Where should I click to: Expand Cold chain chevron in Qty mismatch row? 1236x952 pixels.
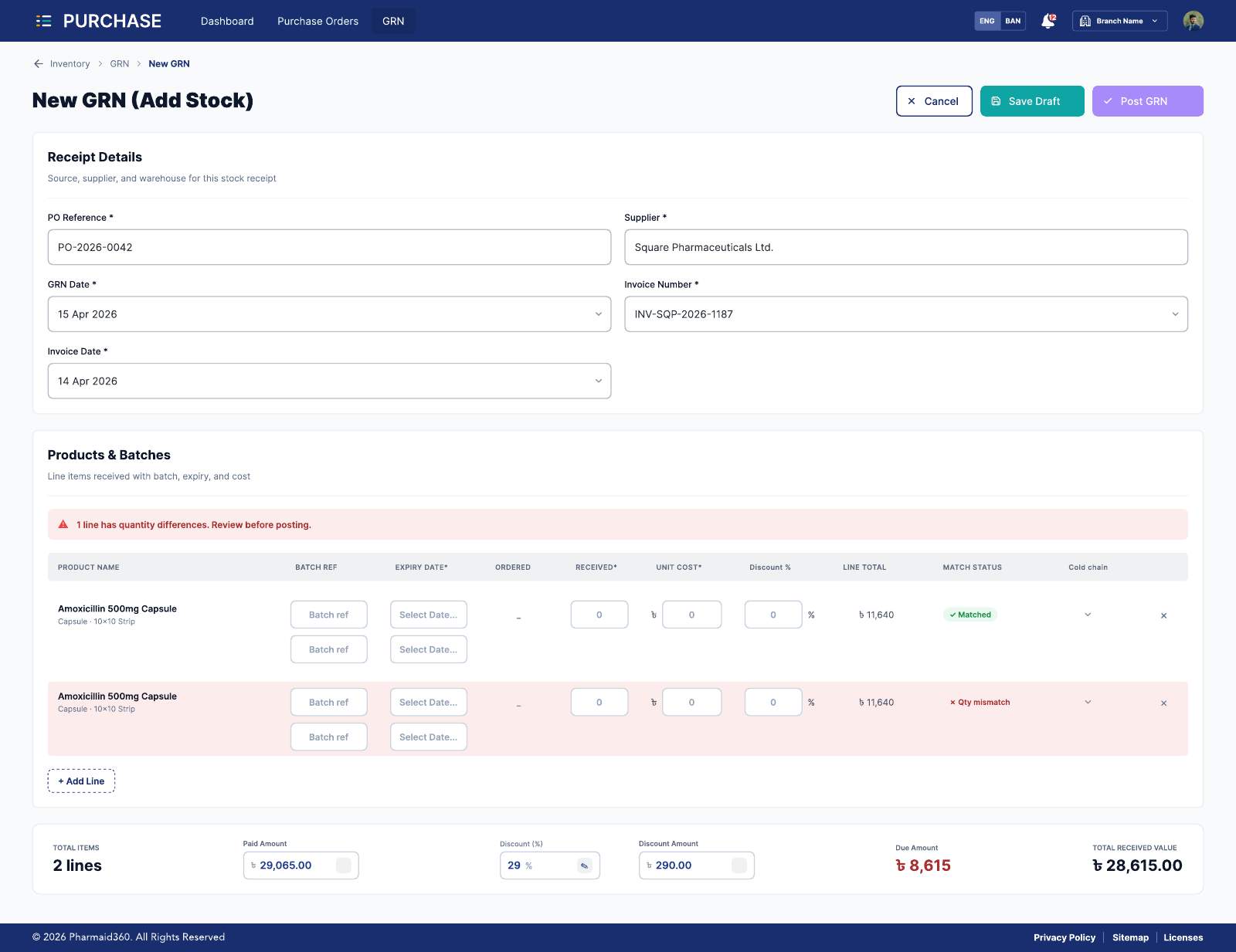click(1088, 702)
